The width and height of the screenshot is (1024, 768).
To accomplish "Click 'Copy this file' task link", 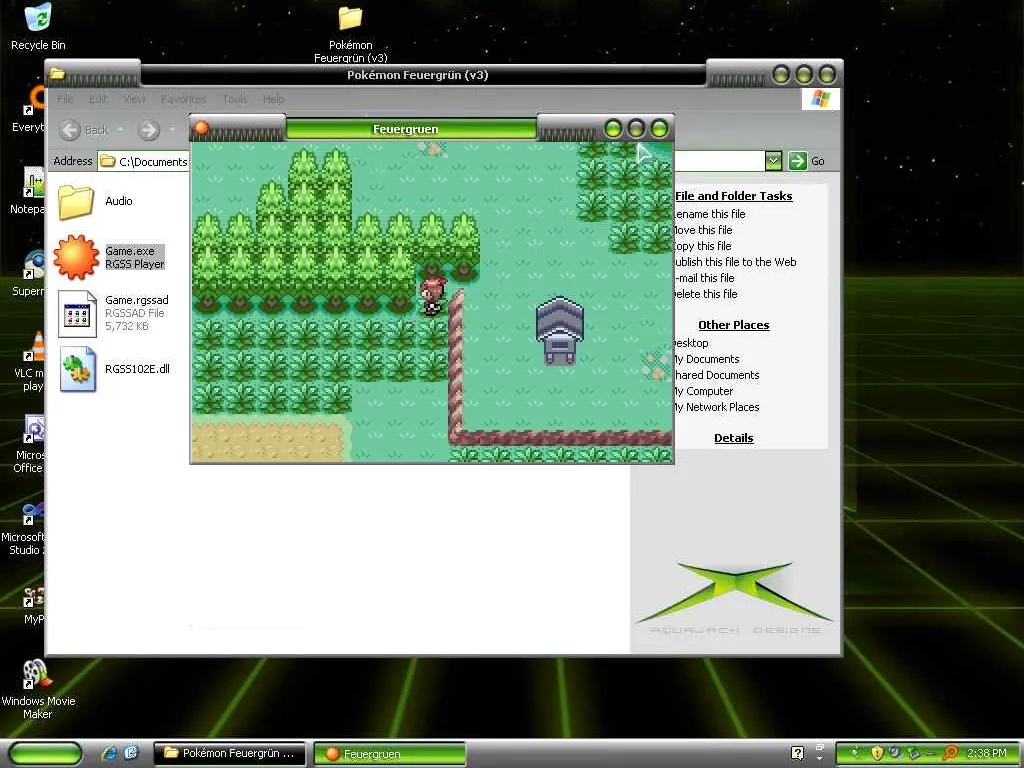I will pos(703,246).
